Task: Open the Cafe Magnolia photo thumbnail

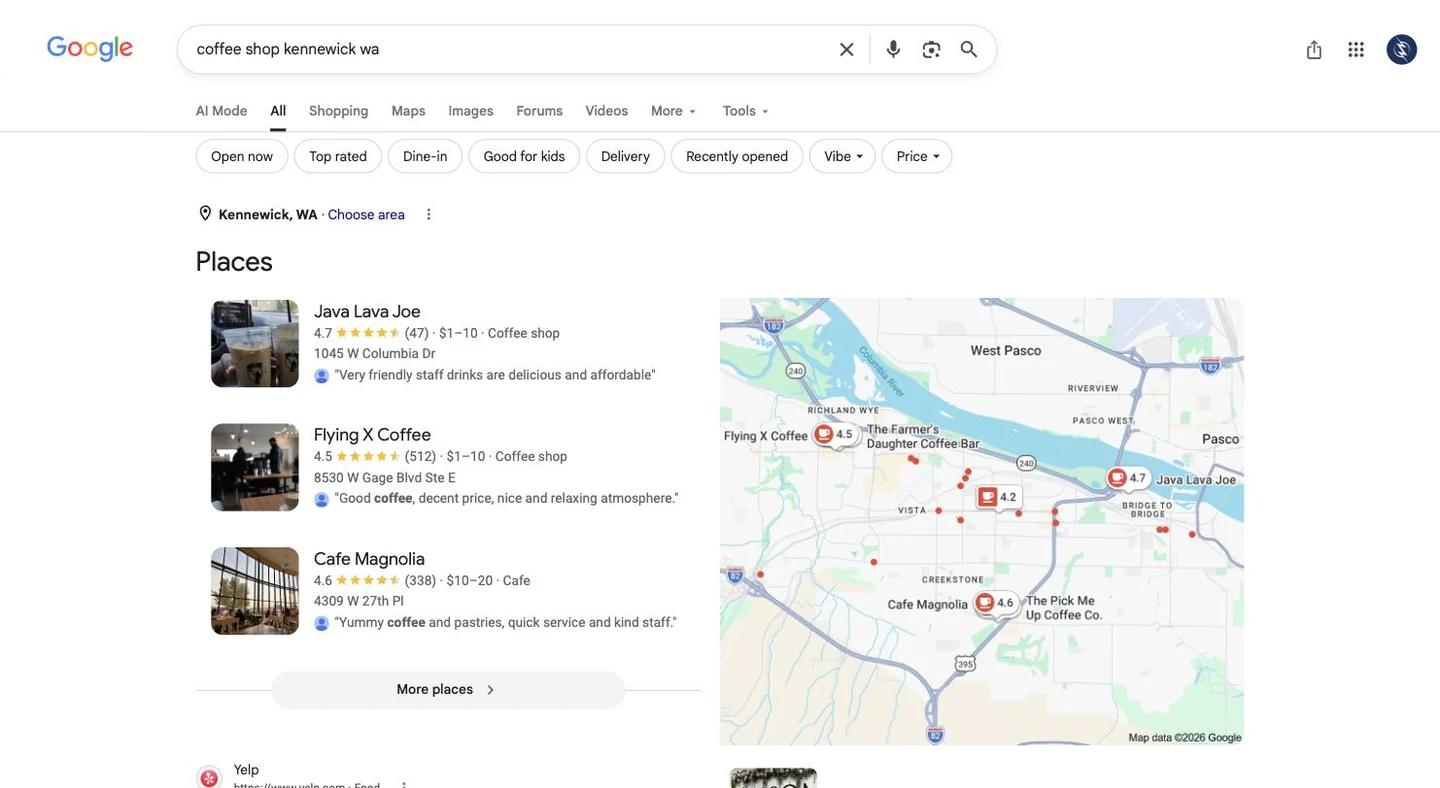Action: click(x=255, y=591)
